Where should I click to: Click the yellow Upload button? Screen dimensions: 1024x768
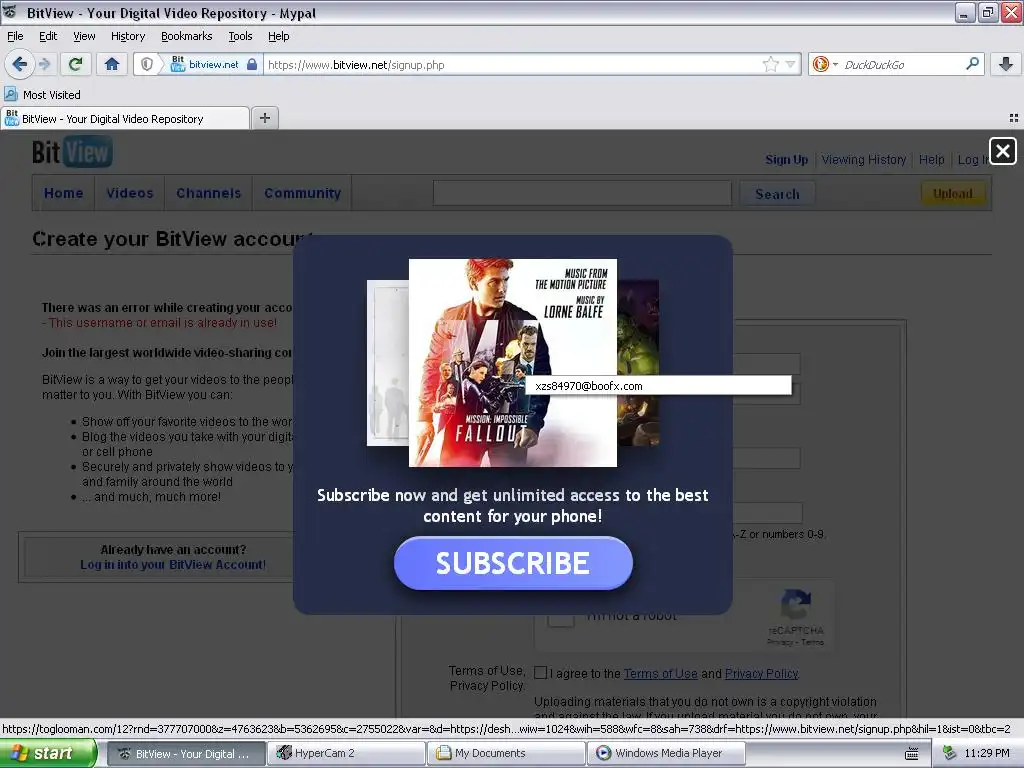coord(953,193)
